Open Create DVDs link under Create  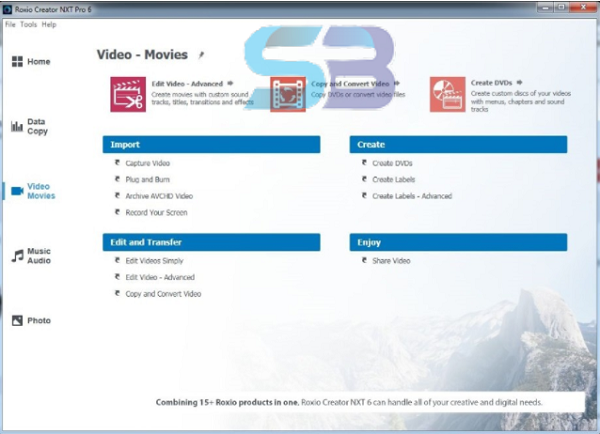(x=392, y=163)
